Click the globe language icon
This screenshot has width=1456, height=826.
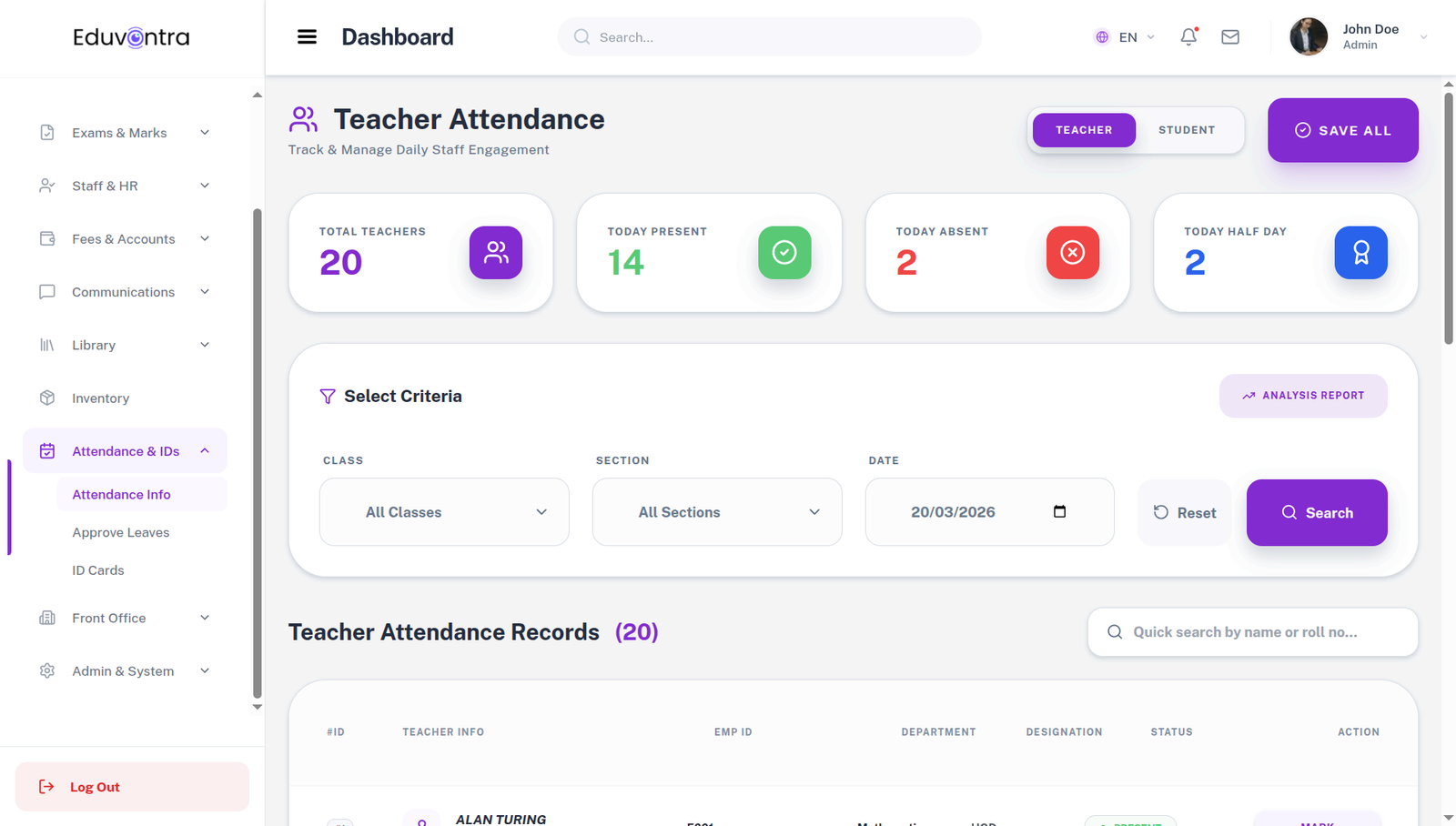tap(1101, 37)
